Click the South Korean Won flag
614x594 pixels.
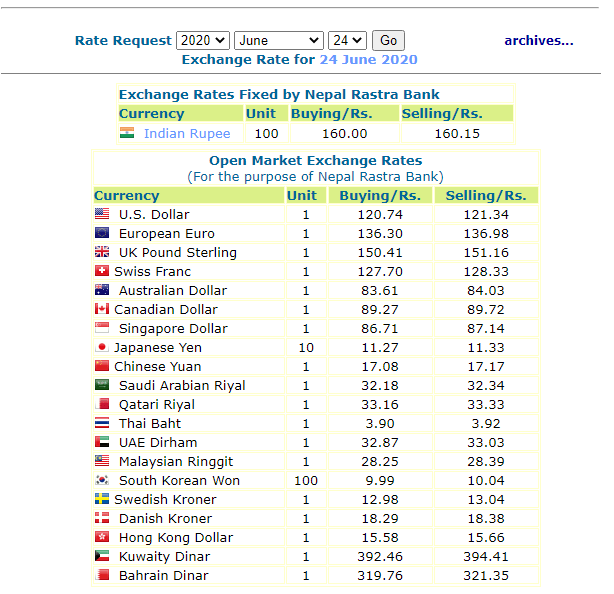[x=102, y=480]
